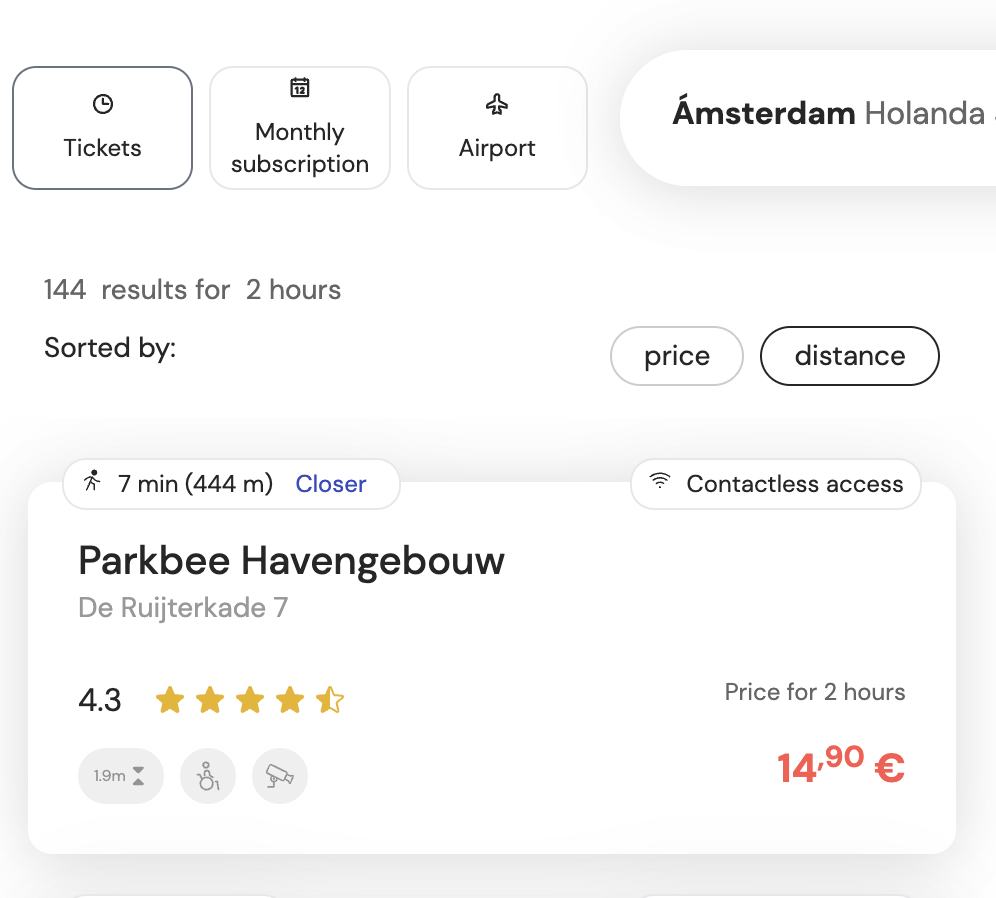Expand the height clearance arrows badge
The image size is (996, 898).
pyautogui.click(x=140, y=776)
